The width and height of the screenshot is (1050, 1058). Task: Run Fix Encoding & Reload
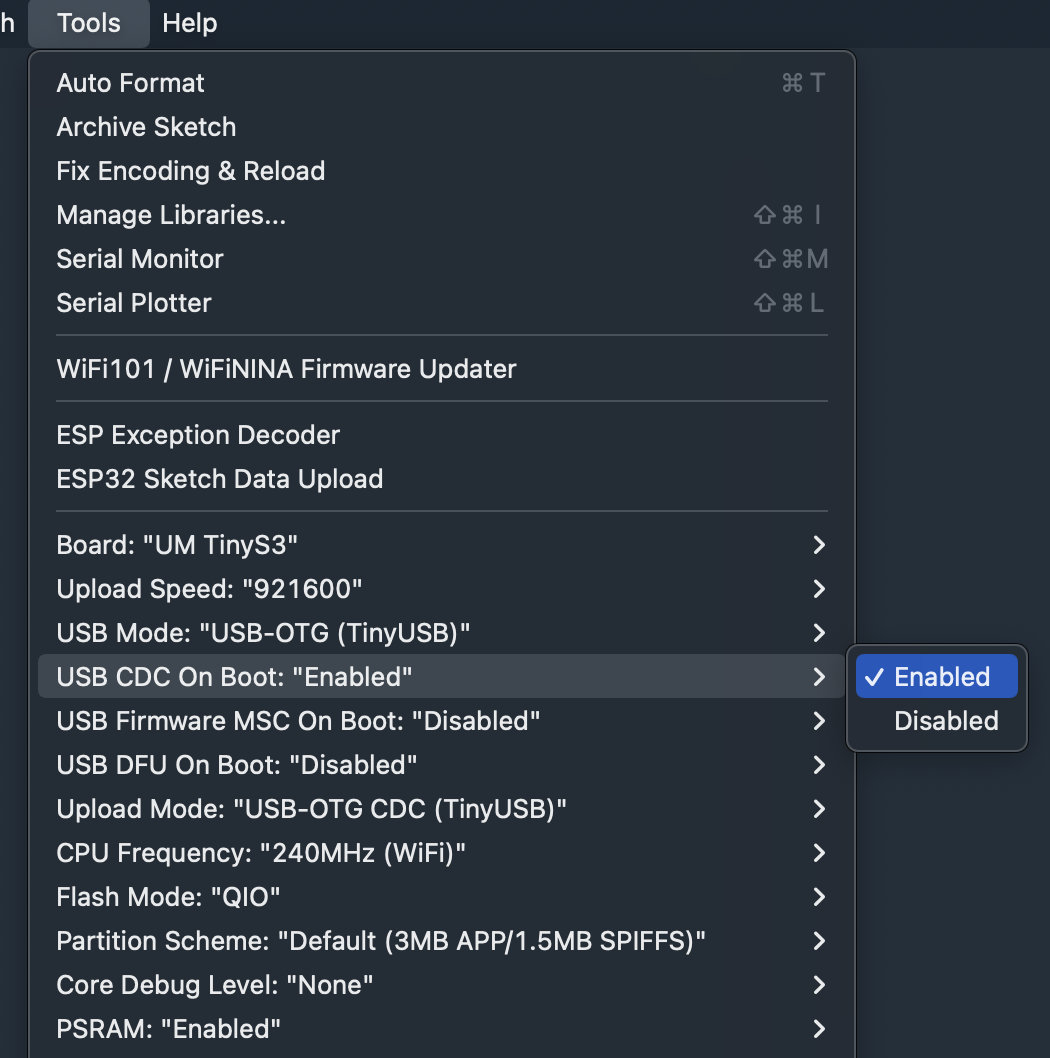(190, 171)
